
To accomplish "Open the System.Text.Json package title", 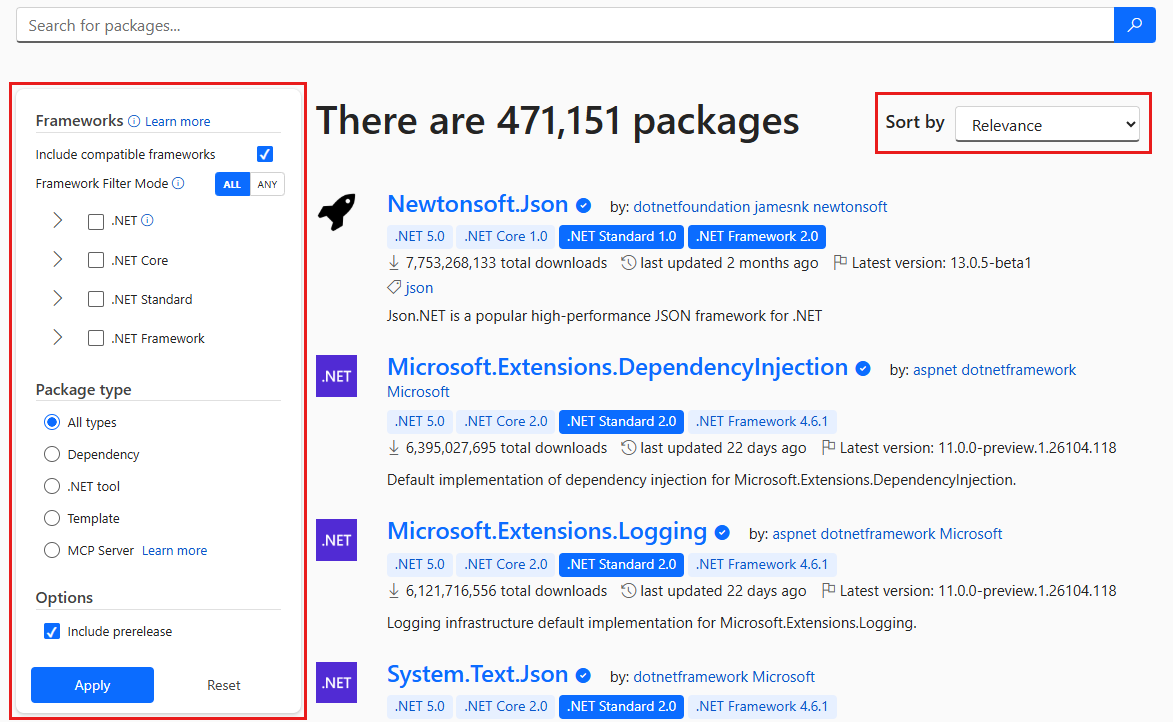I will (x=477, y=674).
